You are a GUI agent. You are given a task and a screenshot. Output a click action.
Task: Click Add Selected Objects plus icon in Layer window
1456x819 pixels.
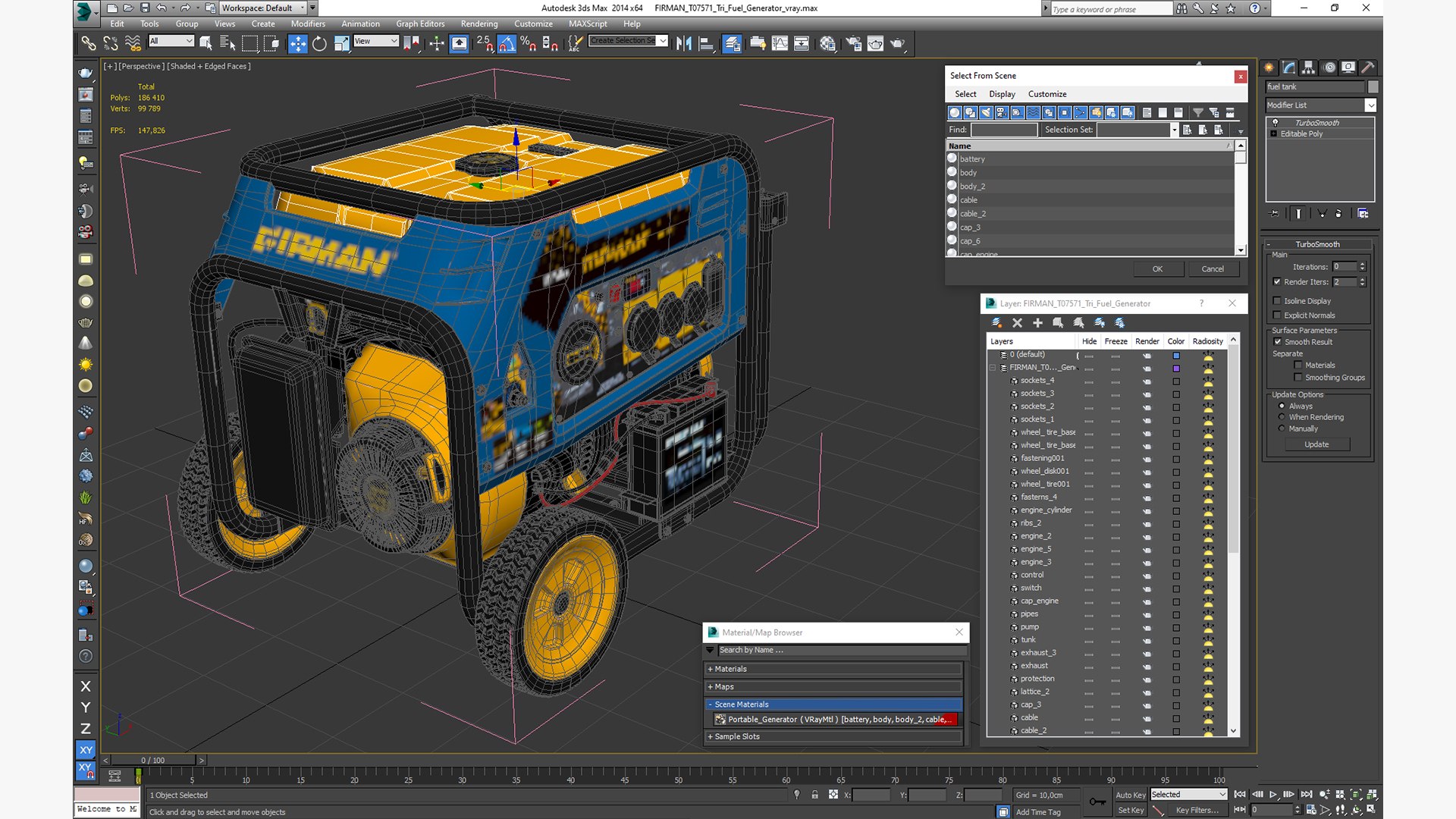(1037, 323)
